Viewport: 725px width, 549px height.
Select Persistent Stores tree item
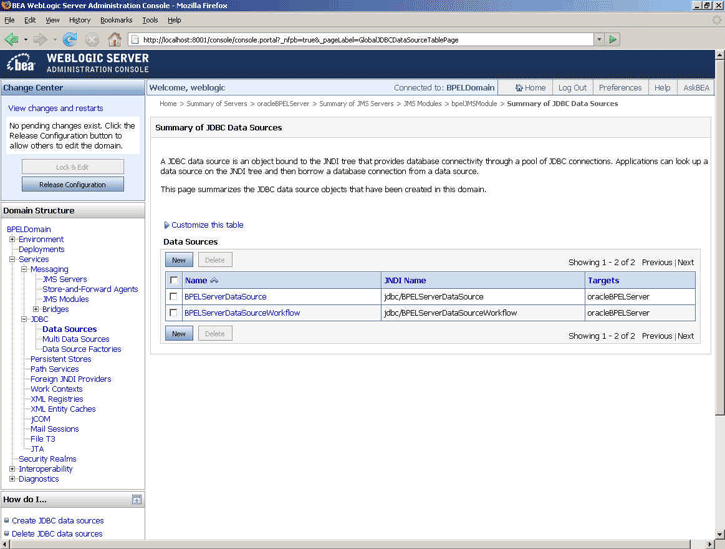pos(61,359)
